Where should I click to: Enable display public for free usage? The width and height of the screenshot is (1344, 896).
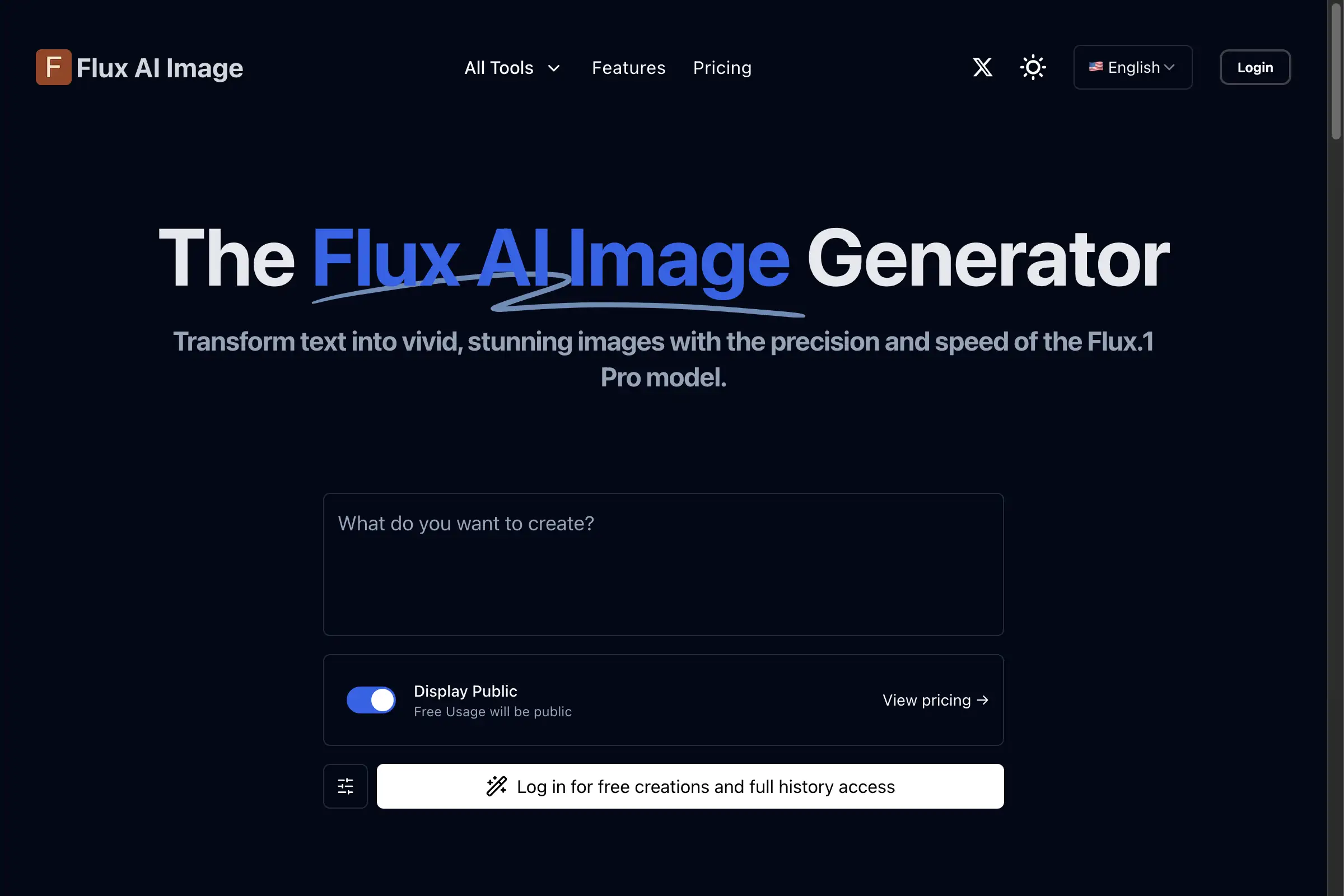370,700
